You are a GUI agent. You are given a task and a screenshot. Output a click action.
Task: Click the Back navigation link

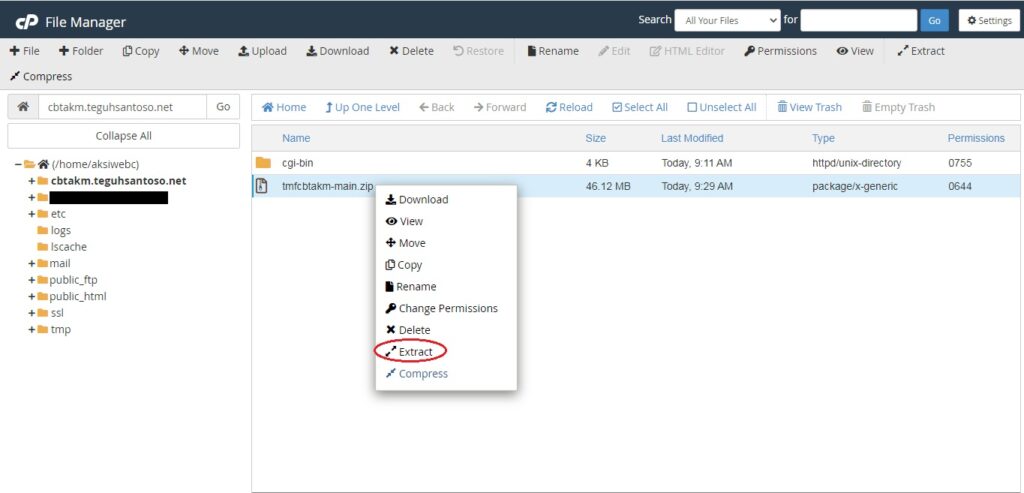(437, 107)
